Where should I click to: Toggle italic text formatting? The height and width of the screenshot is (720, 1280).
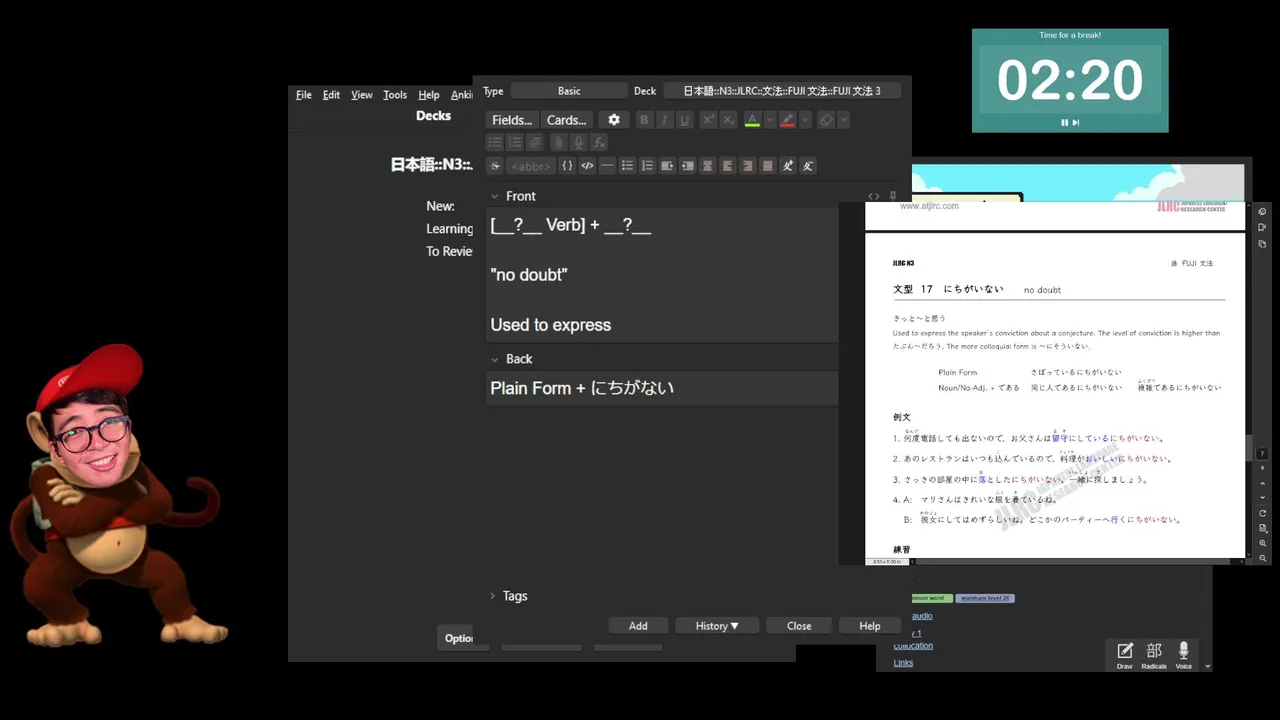pos(664,120)
